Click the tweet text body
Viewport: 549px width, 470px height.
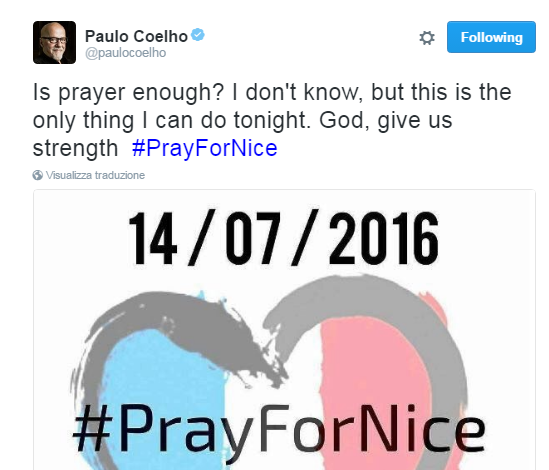pyautogui.click(x=272, y=120)
